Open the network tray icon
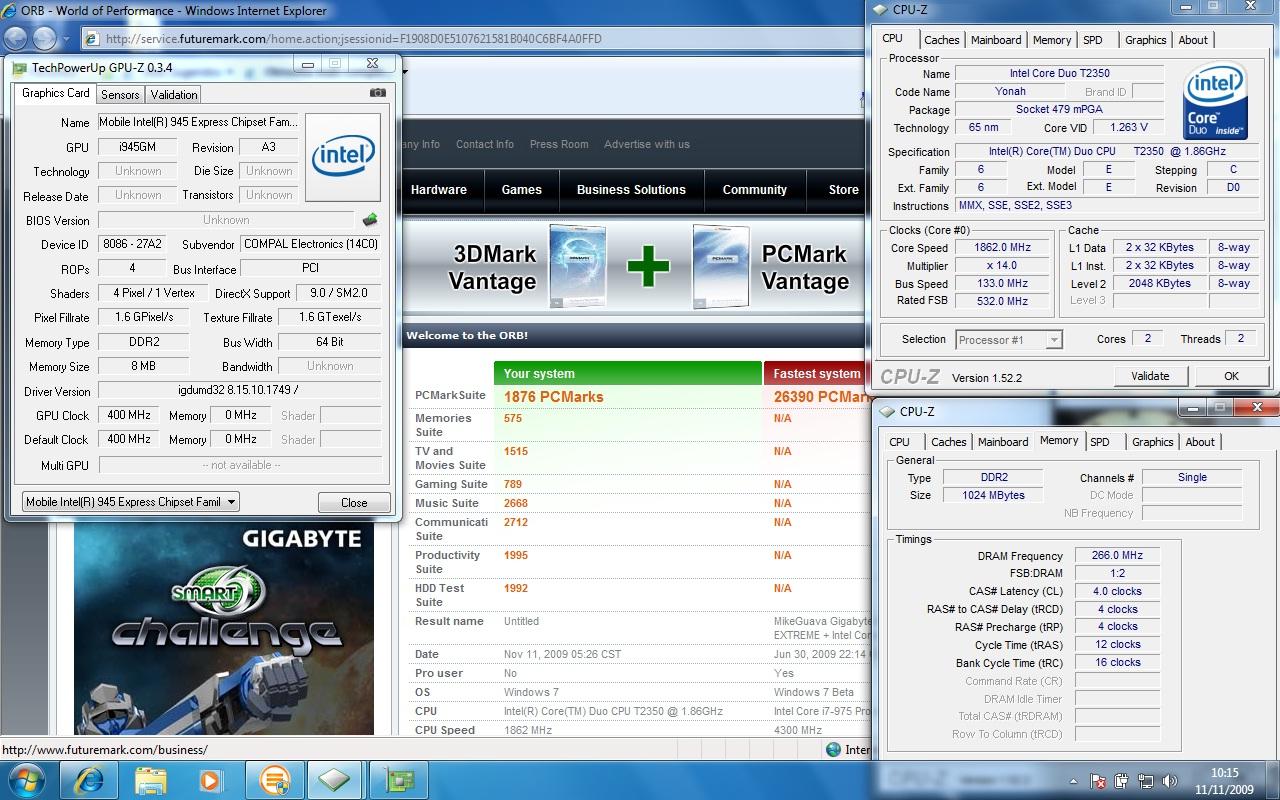 [1146, 782]
